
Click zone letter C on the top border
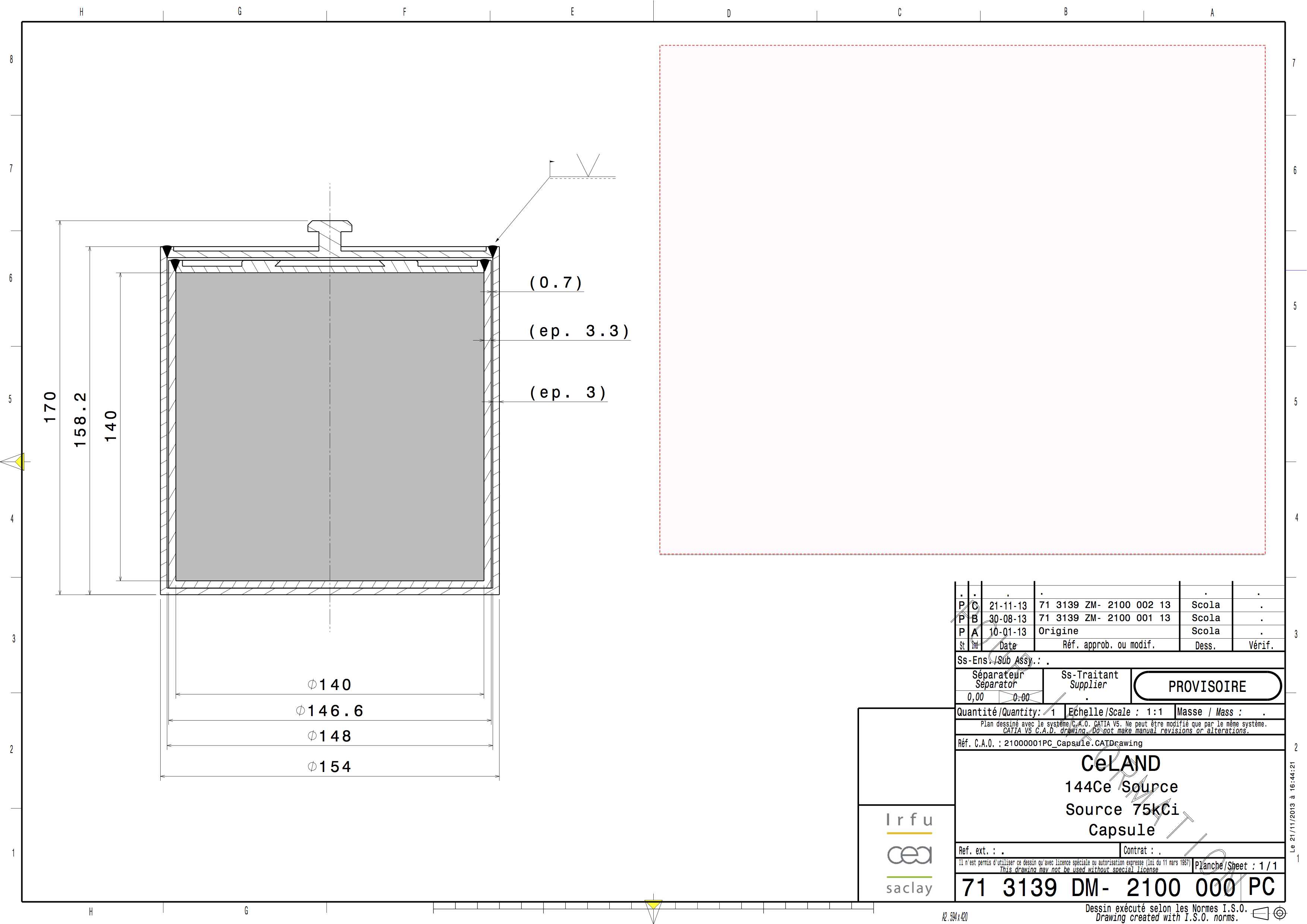[x=899, y=12]
